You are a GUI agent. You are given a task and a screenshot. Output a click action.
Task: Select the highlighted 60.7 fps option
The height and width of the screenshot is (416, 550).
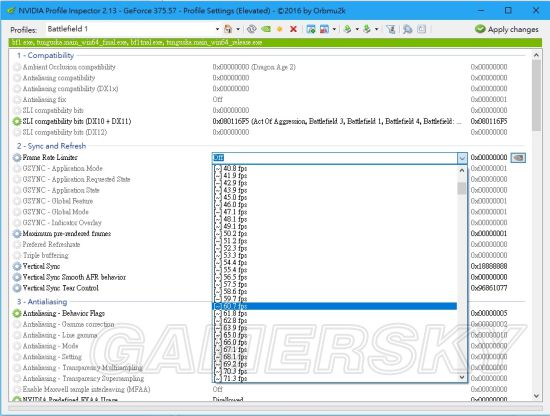tap(335, 306)
